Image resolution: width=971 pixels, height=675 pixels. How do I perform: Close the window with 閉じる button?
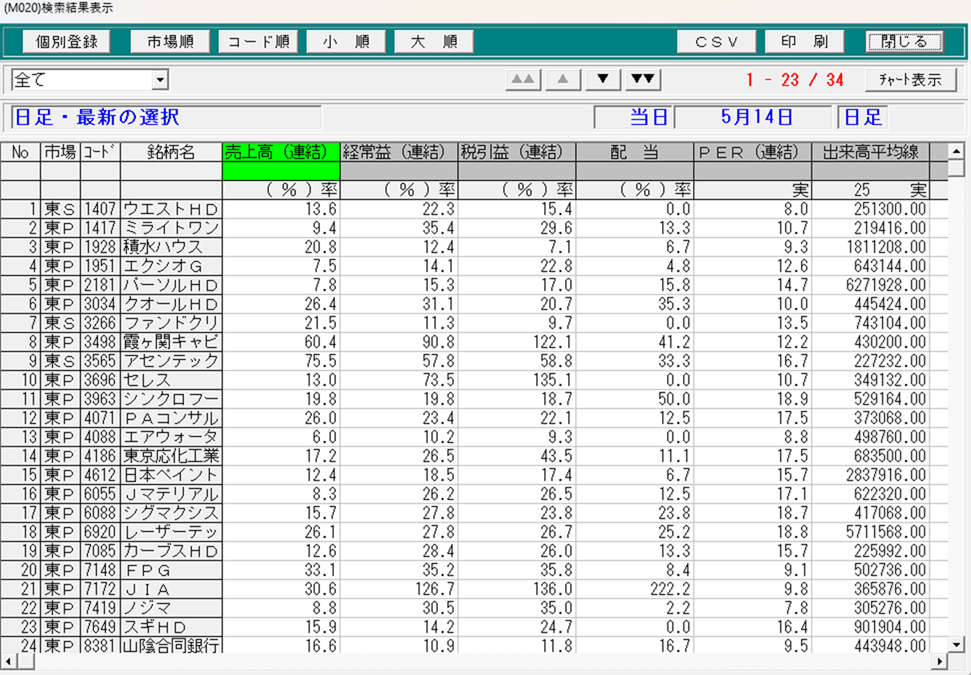tap(905, 41)
